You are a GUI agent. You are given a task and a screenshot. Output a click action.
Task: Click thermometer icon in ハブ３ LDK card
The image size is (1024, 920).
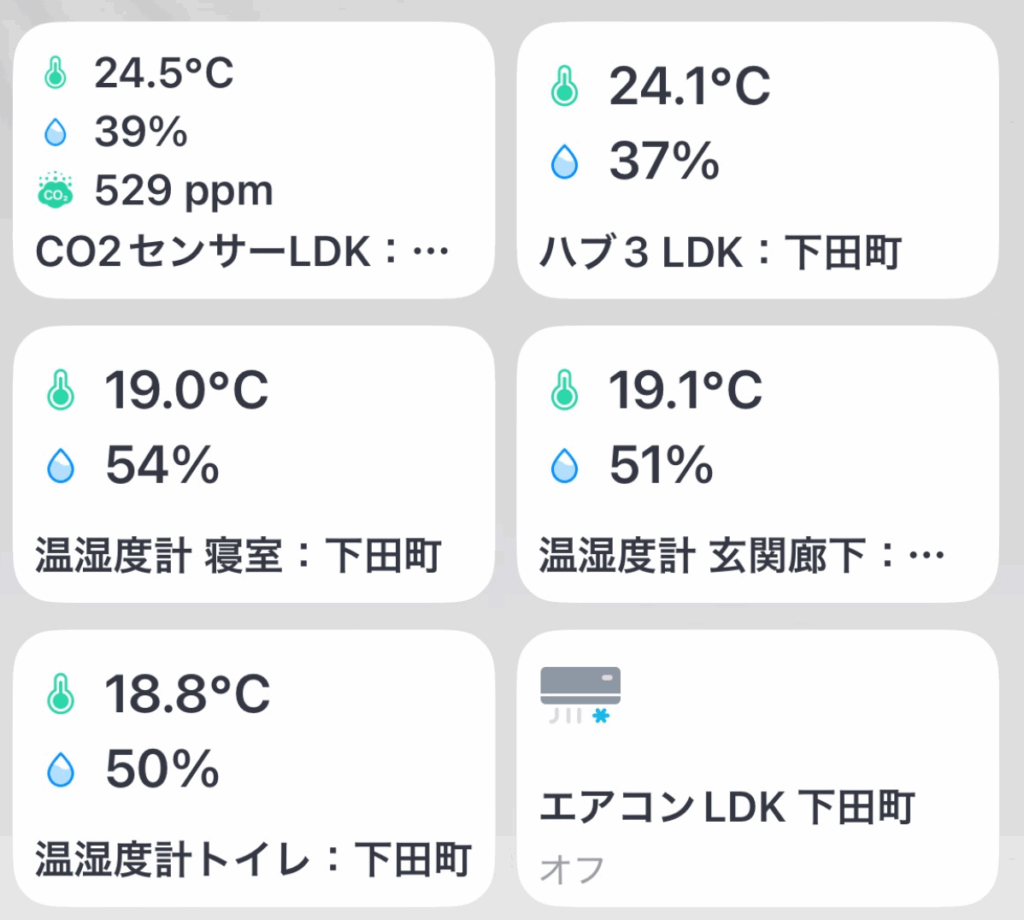click(x=565, y=88)
